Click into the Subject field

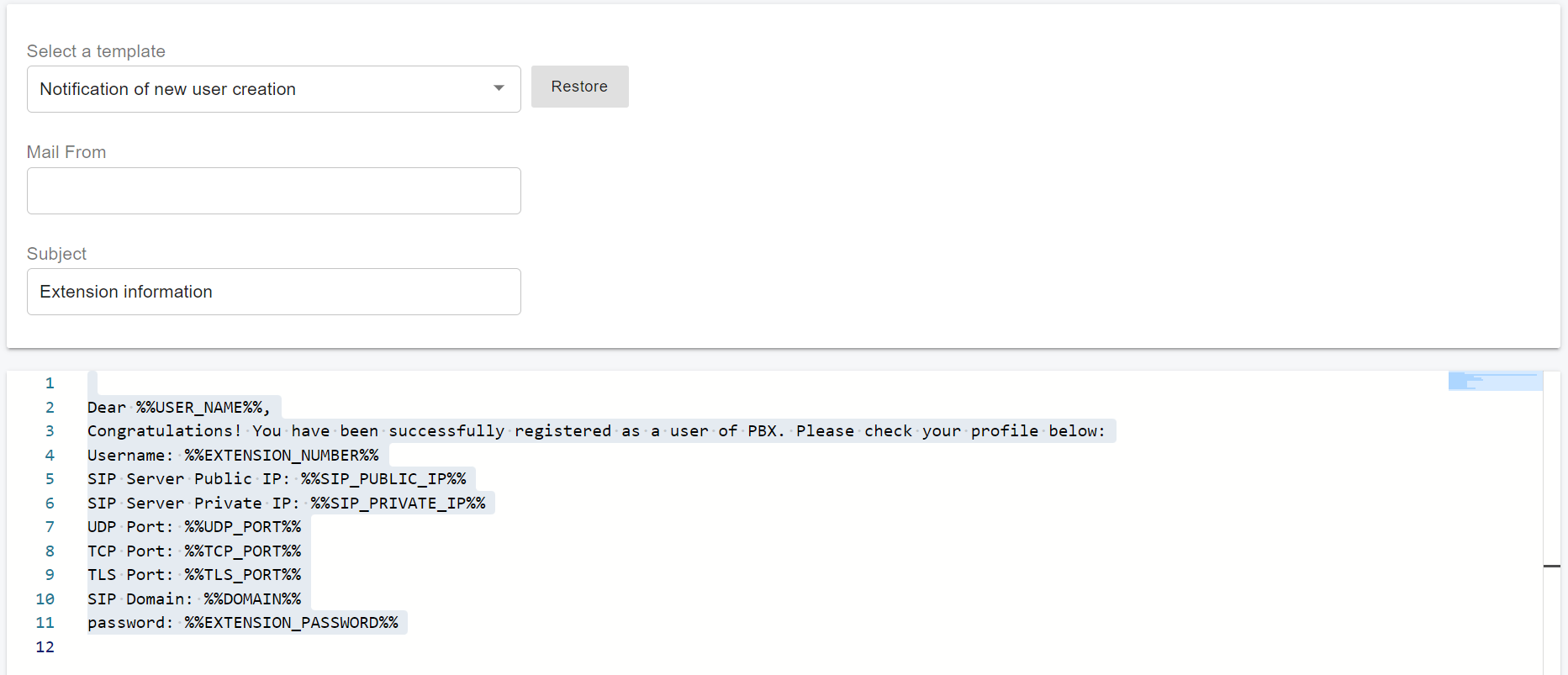pyautogui.click(x=273, y=292)
